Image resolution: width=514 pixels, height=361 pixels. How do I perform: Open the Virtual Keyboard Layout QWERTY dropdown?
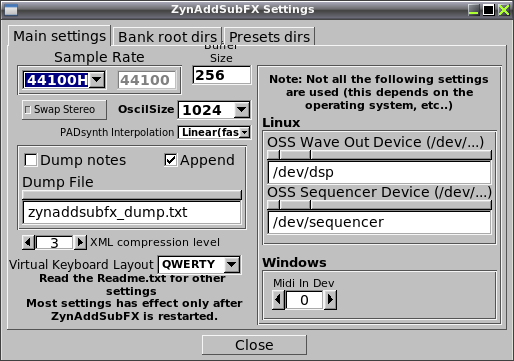pyautogui.click(x=199, y=265)
